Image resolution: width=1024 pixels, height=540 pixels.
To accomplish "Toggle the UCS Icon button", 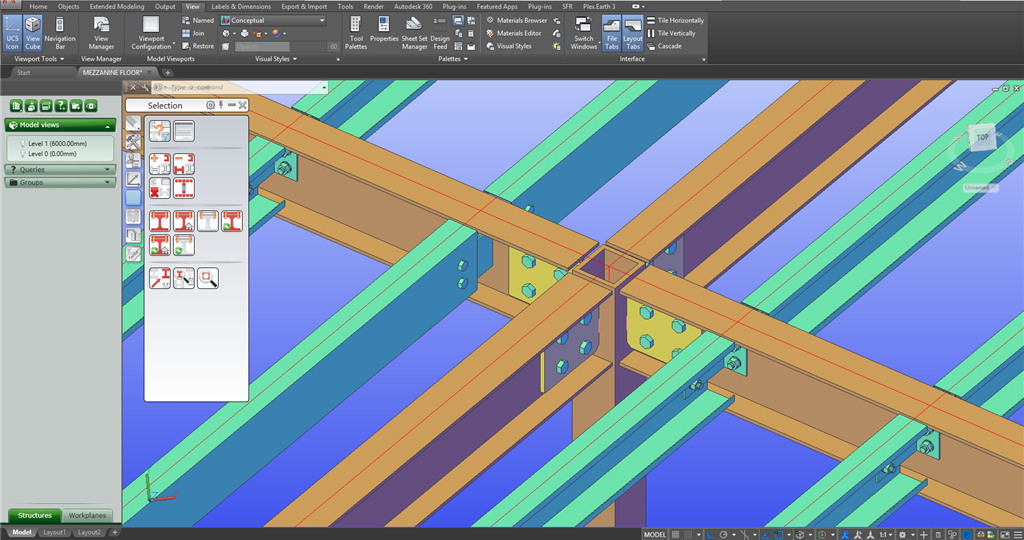I will [x=12, y=32].
